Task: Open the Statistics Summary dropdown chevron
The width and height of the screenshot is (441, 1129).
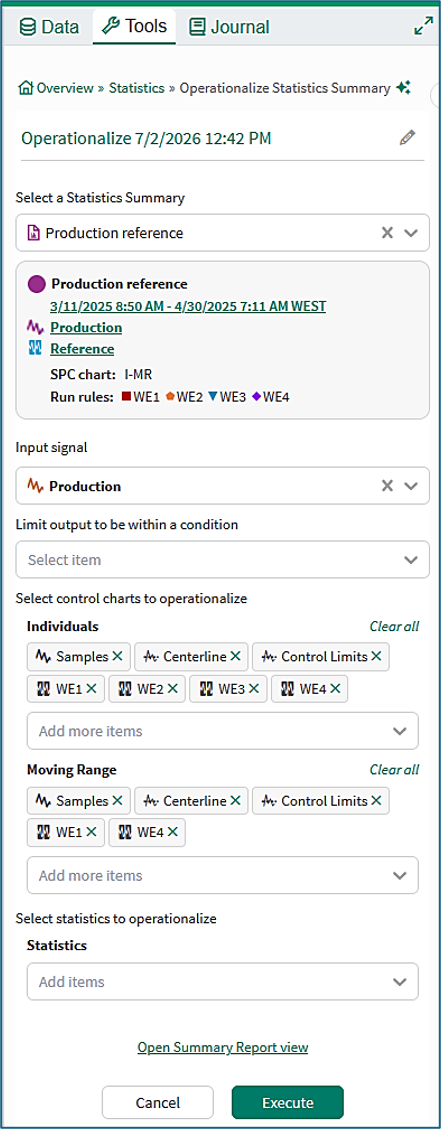Action: [x=411, y=233]
